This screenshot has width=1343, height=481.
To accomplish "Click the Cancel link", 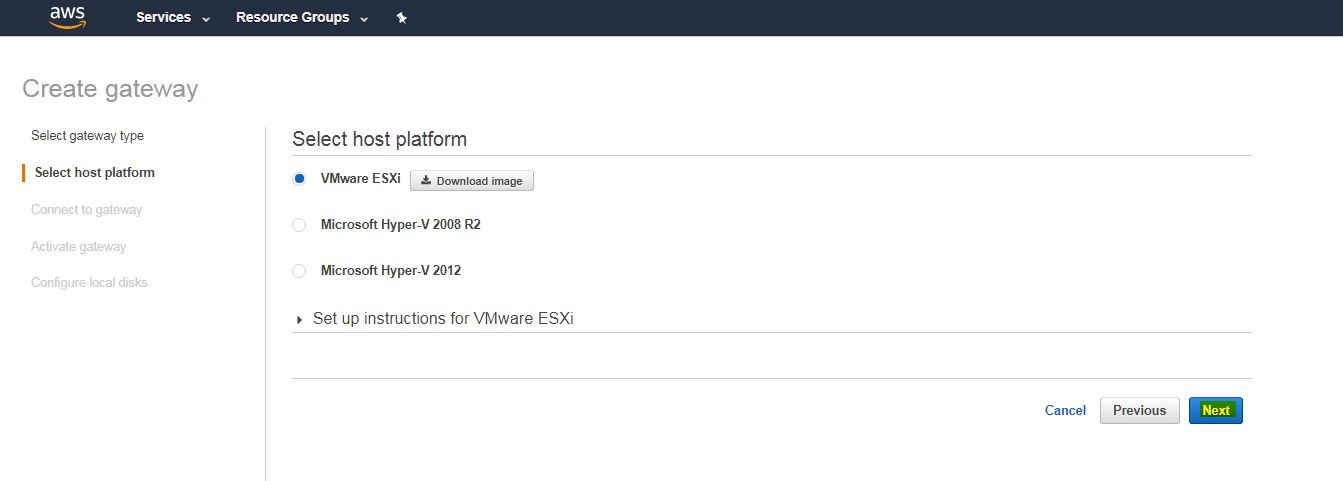I will point(1065,411).
